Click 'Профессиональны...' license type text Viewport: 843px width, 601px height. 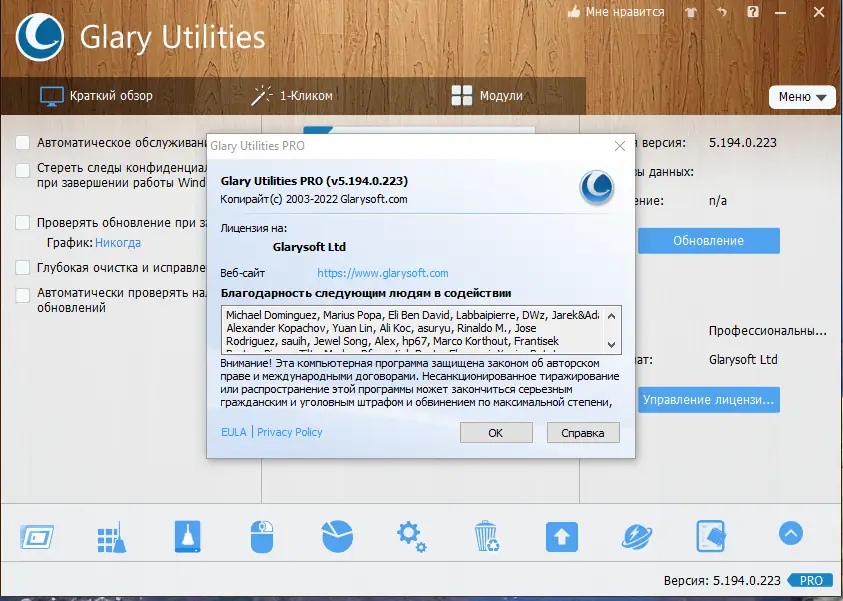point(768,331)
